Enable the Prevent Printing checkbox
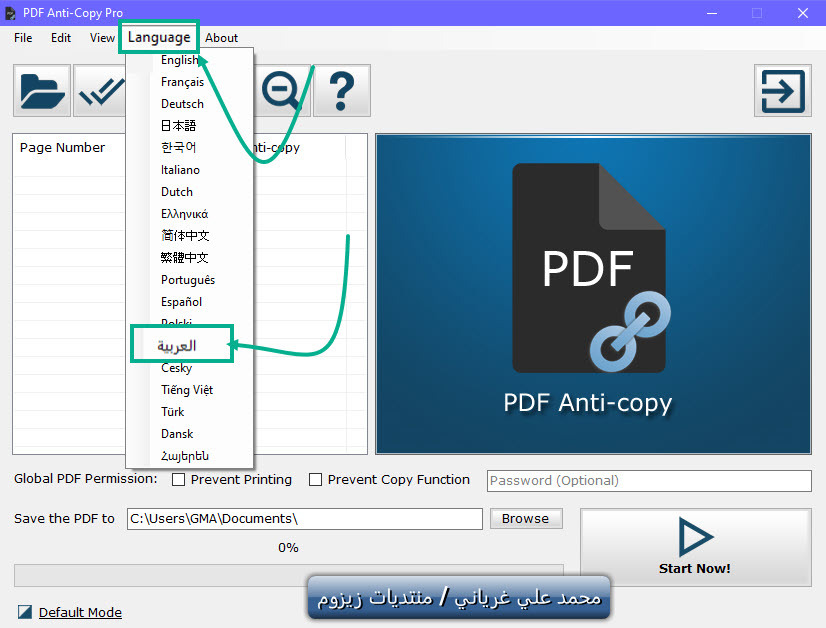Screen dimensions: 826x628 click(x=179, y=479)
